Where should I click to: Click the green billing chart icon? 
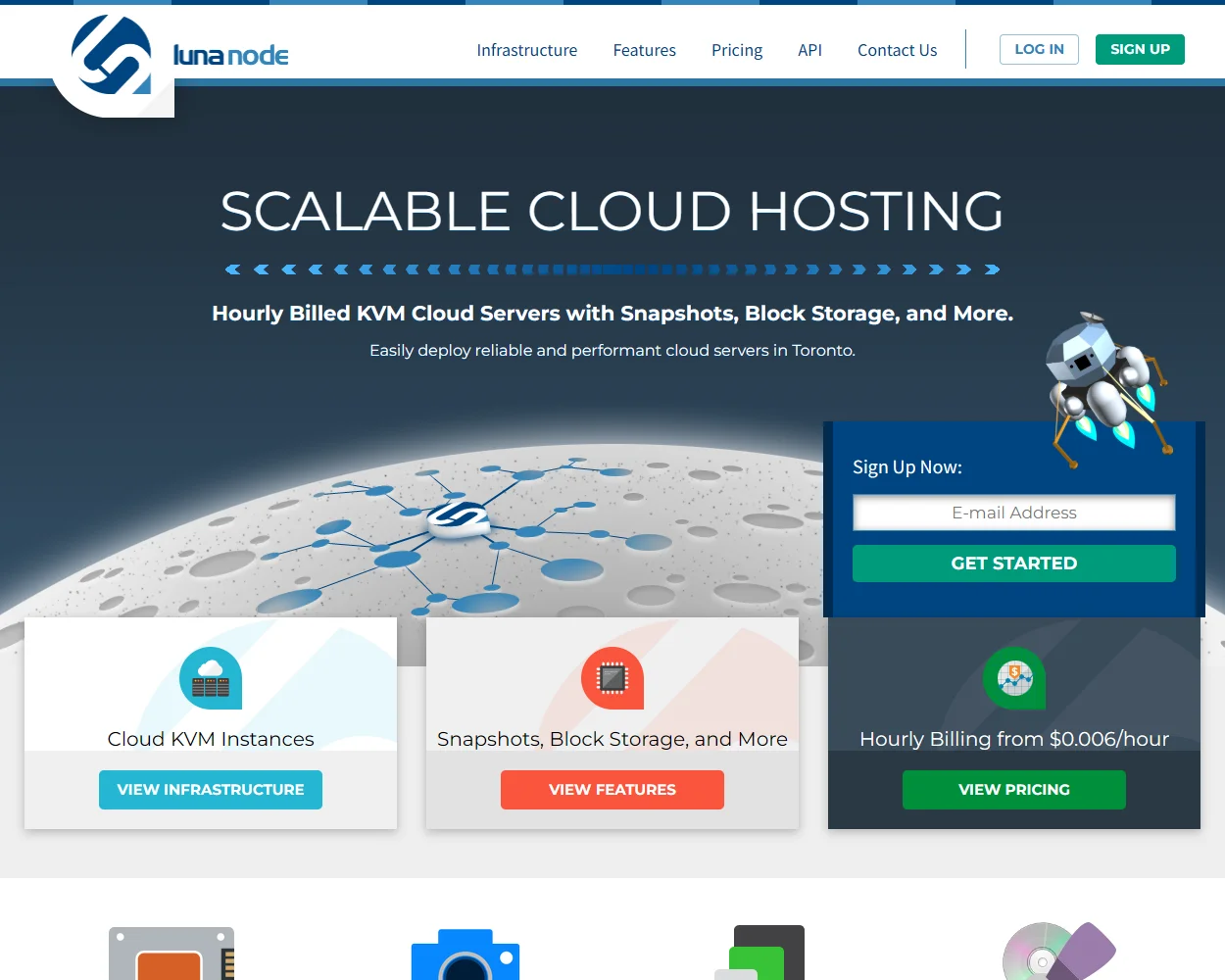1014,678
